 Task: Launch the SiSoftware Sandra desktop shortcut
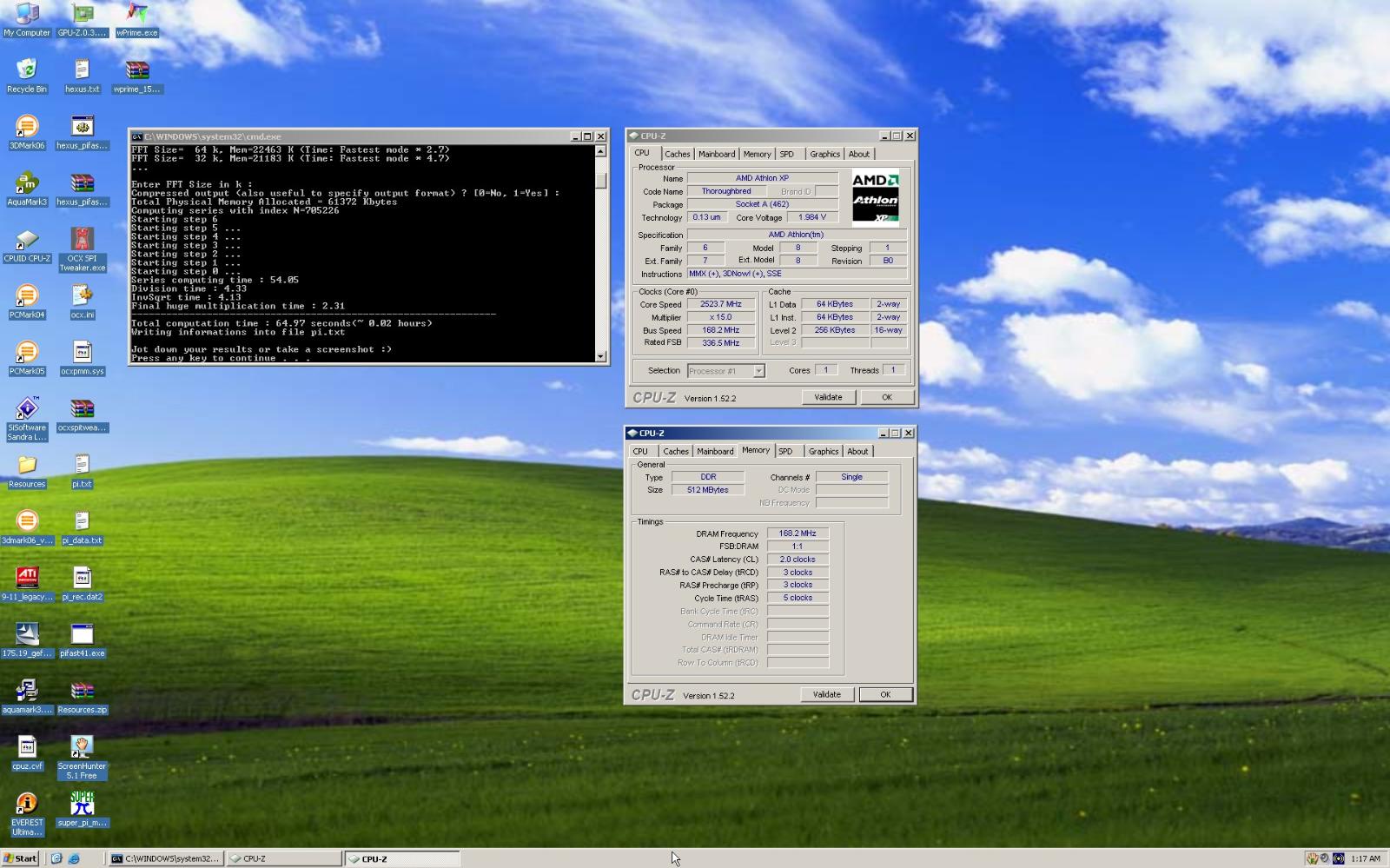27,420
